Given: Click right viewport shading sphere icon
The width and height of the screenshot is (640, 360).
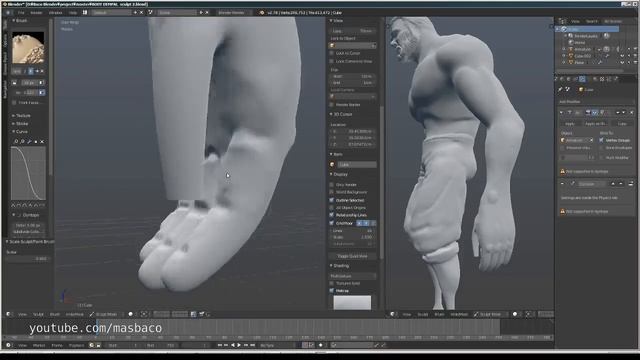Looking at the screenshot, I should click(x=515, y=314).
